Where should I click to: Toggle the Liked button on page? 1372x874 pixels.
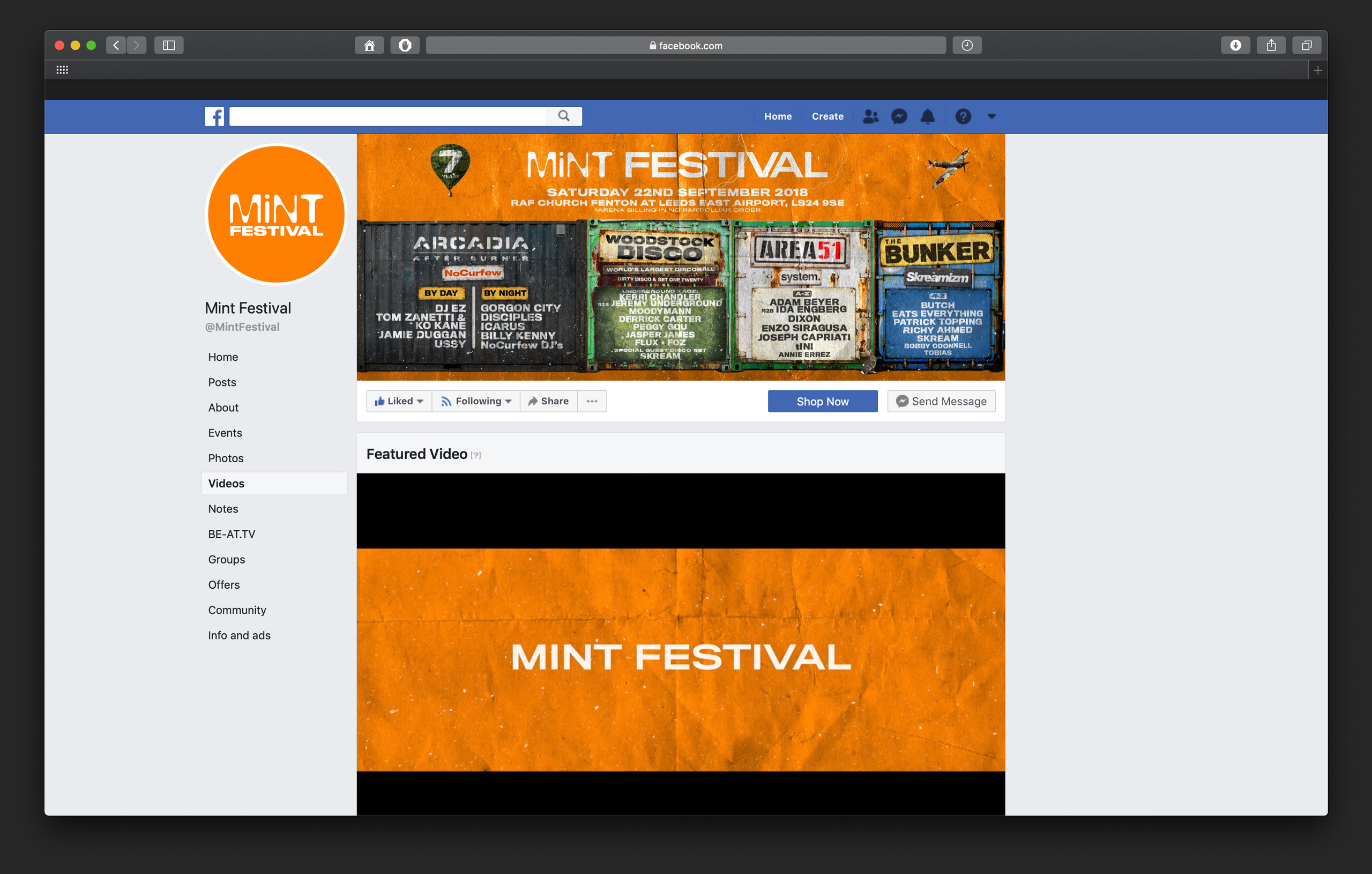coord(398,402)
